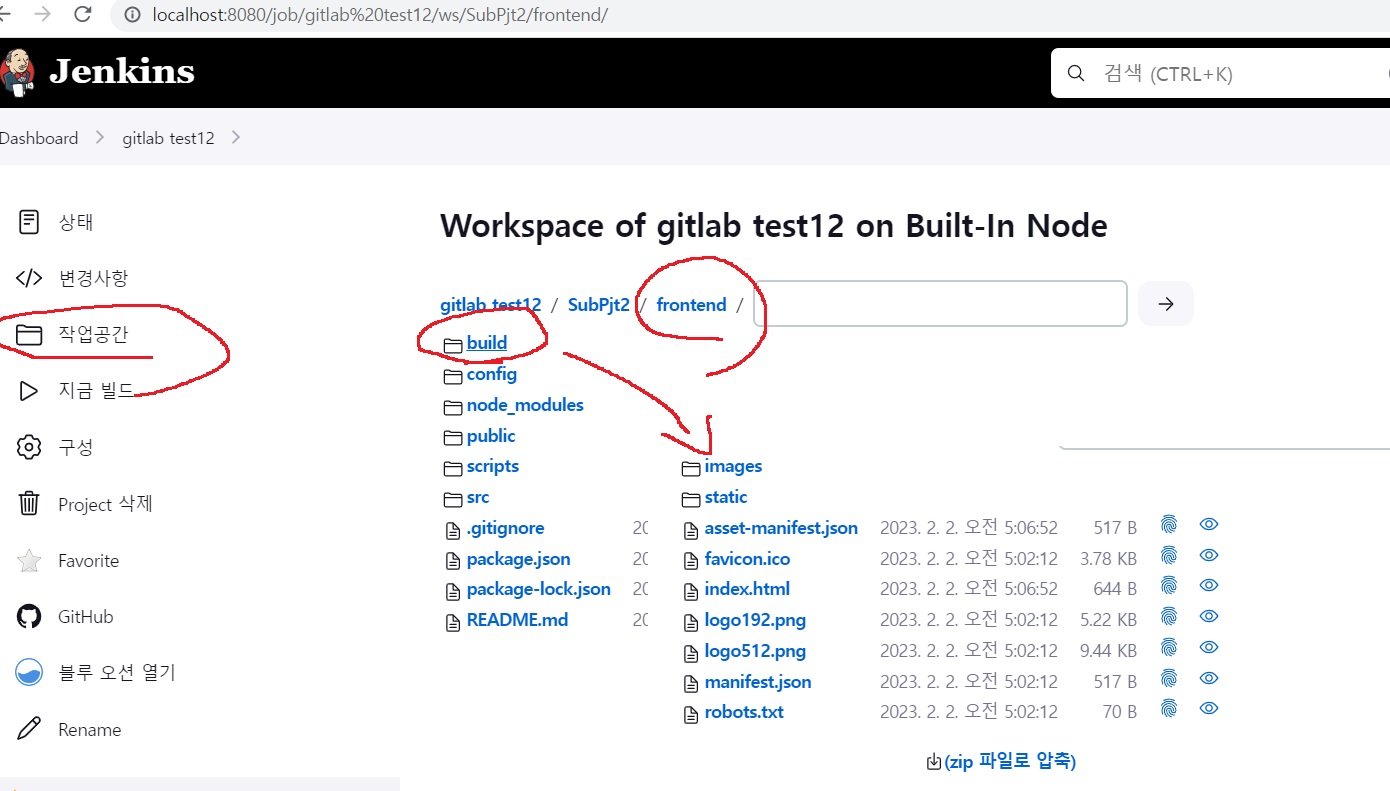Click the trash icon for Project 삭제
The width and height of the screenshot is (1390, 791).
(x=30, y=503)
